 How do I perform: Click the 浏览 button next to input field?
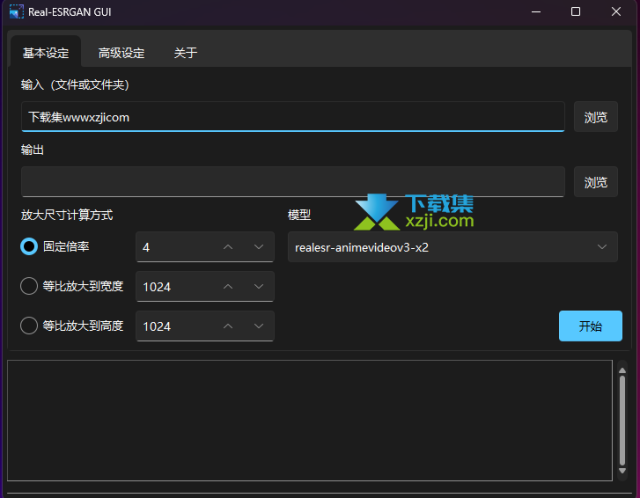(x=596, y=117)
